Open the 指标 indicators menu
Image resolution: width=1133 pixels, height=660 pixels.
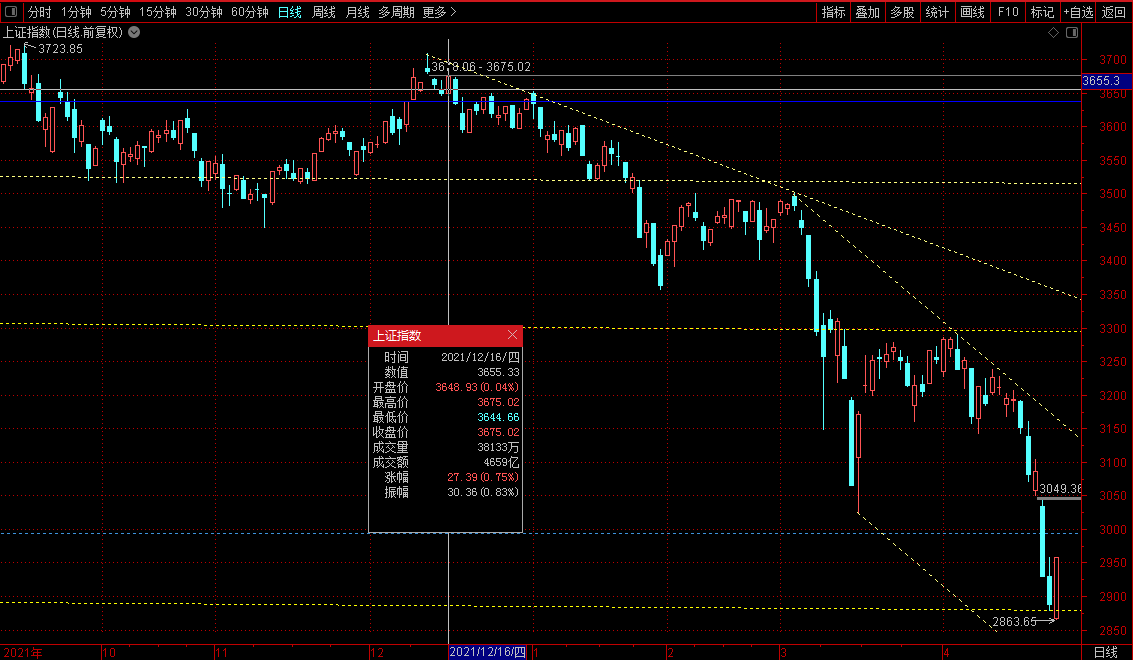[x=833, y=12]
